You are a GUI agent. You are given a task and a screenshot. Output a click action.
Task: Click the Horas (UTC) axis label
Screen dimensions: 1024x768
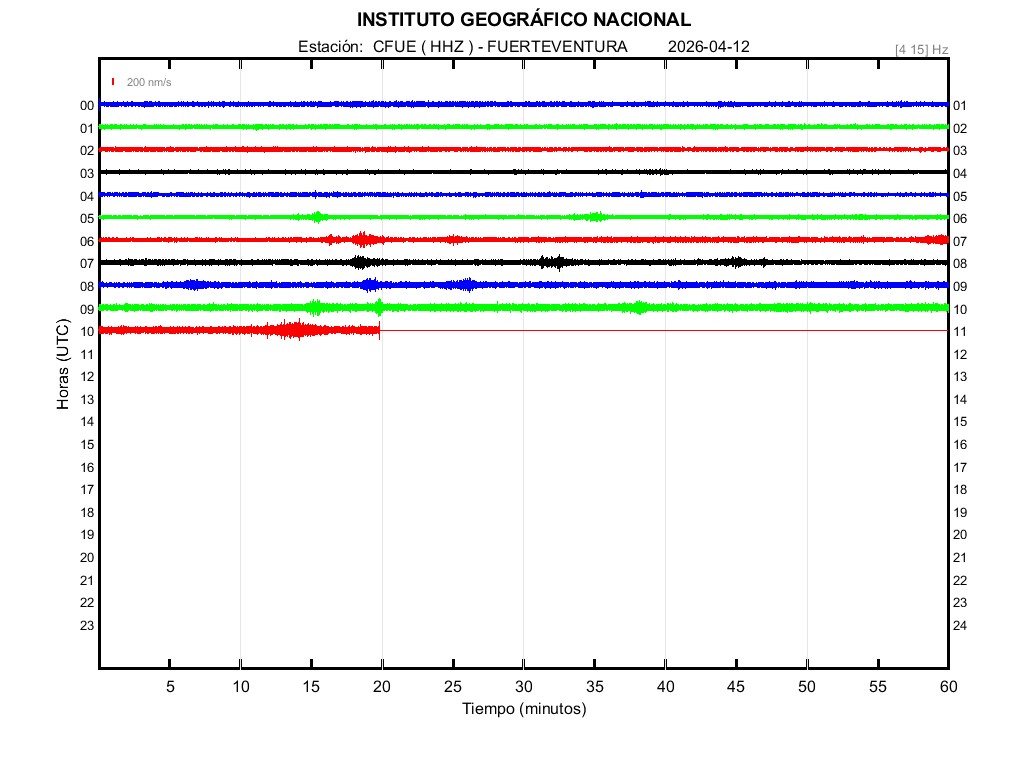coord(63,364)
